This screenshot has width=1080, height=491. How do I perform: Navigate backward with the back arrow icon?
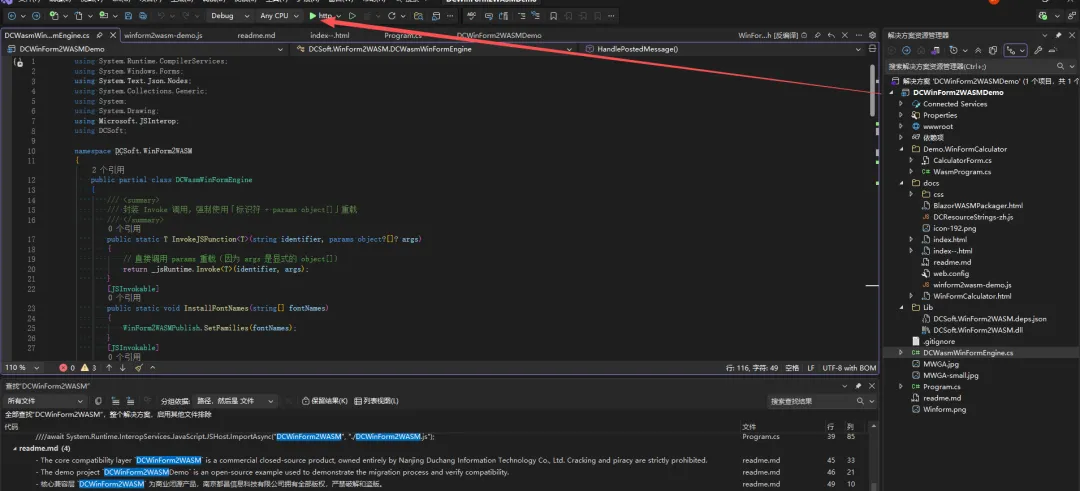point(12,15)
